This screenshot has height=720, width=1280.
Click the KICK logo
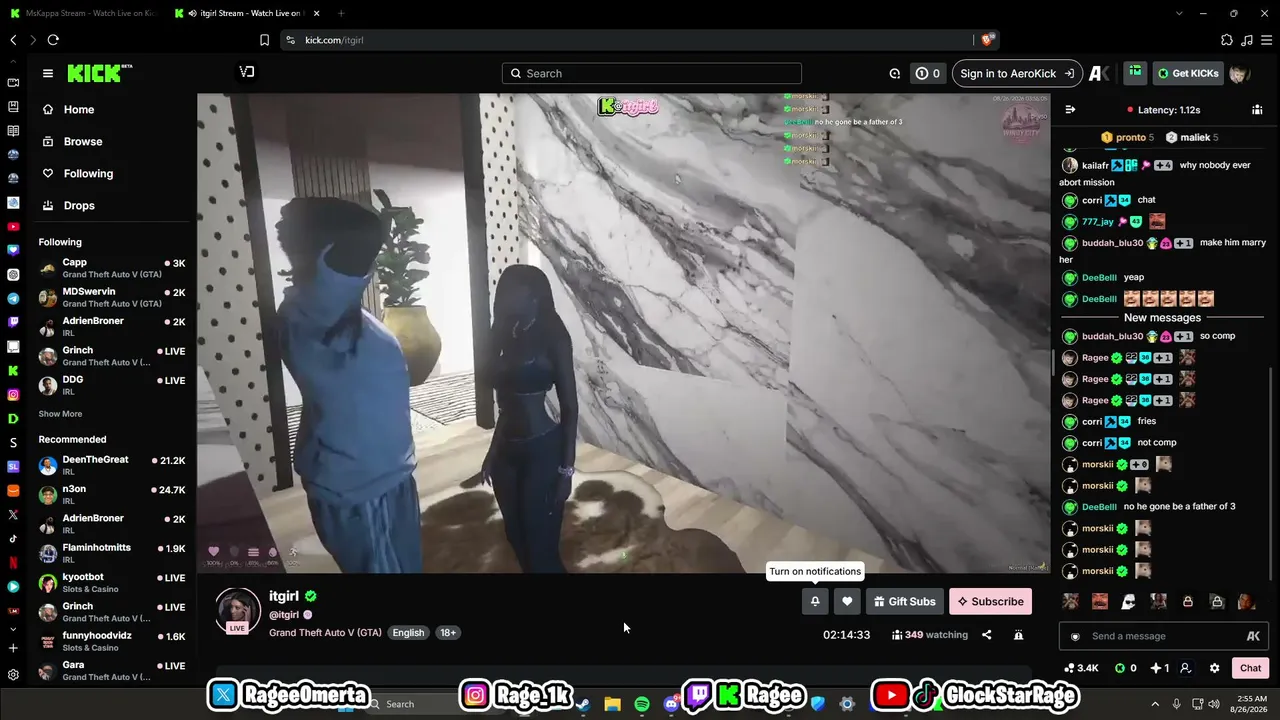(x=99, y=73)
